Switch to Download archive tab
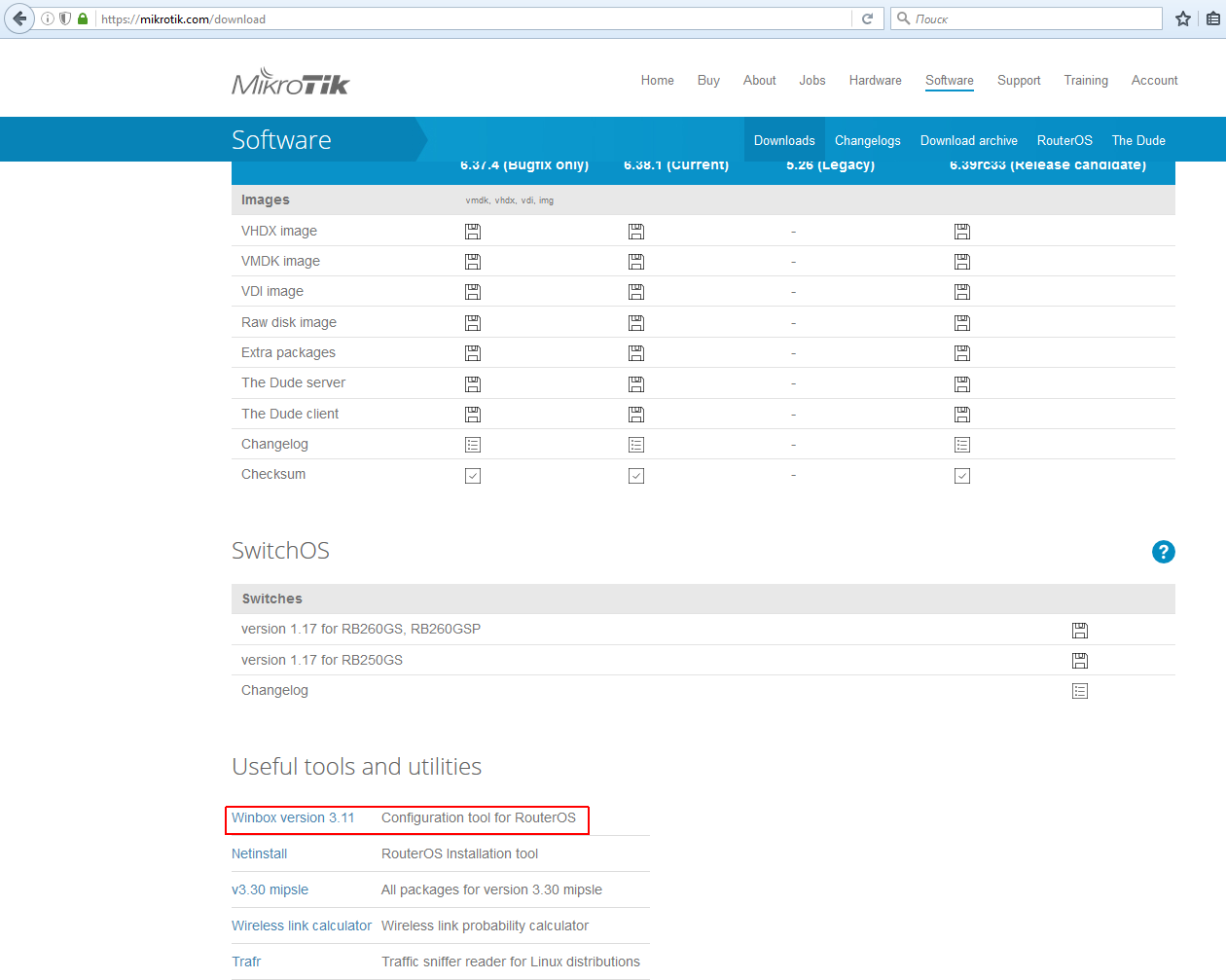 click(968, 141)
